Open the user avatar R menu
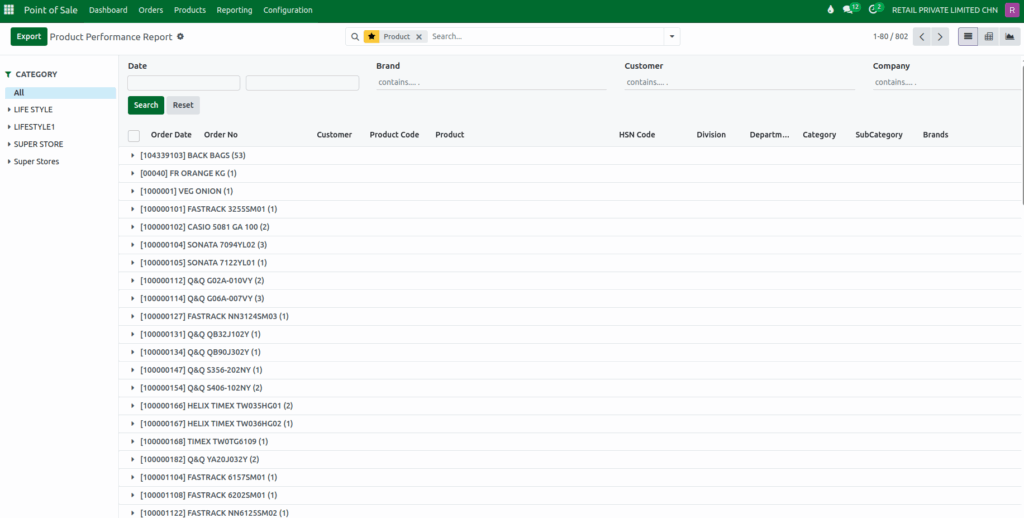Screen dimensions: 1024x518 point(1012,10)
